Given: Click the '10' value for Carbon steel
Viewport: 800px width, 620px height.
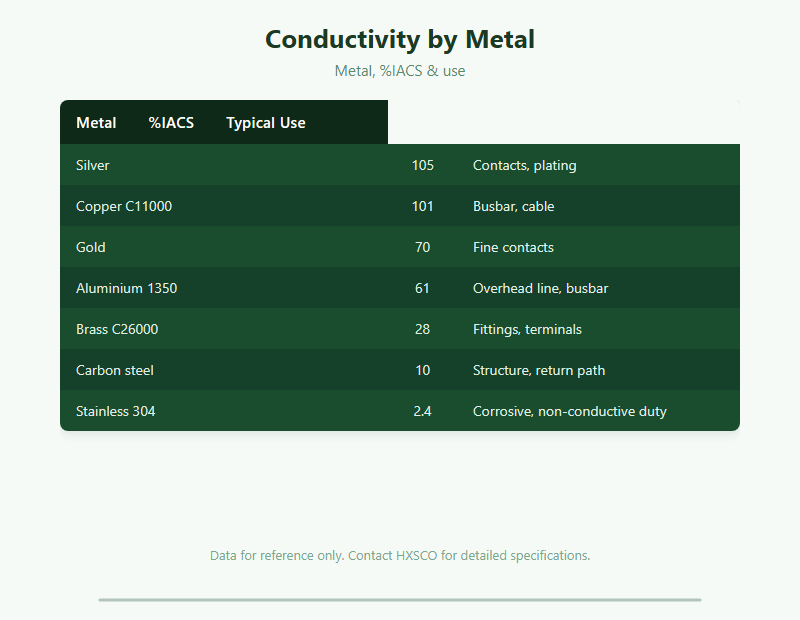Looking at the screenshot, I should pos(422,370).
